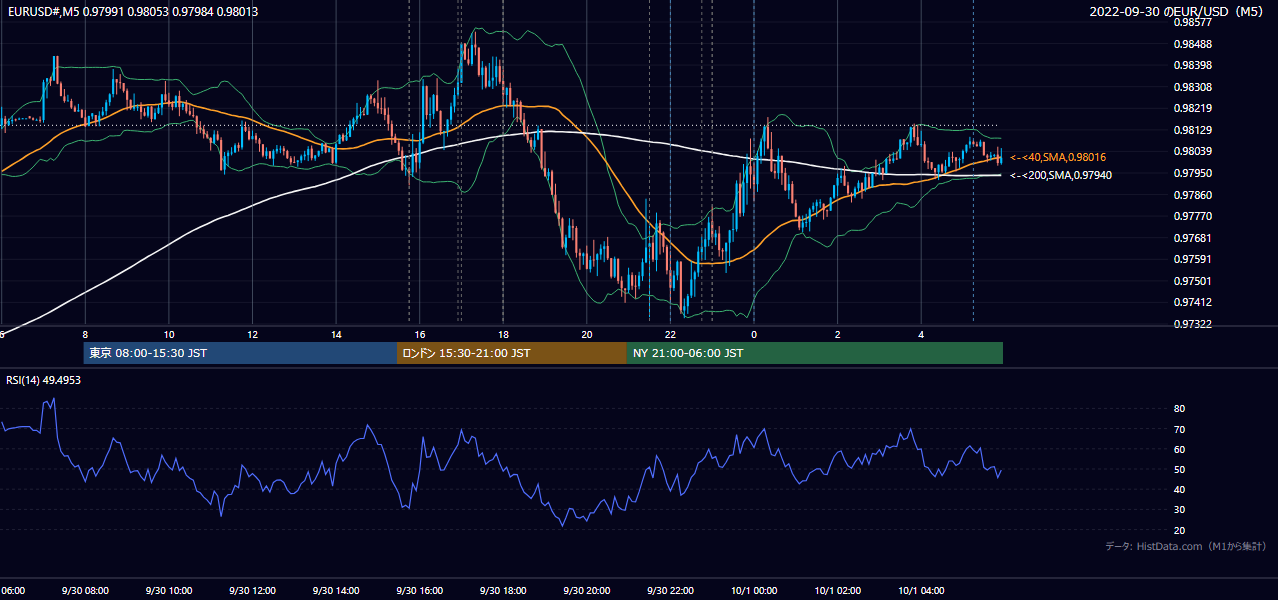Click the RSI(14) 49.4953 indicator label
The width and height of the screenshot is (1278, 600).
tap(44, 380)
